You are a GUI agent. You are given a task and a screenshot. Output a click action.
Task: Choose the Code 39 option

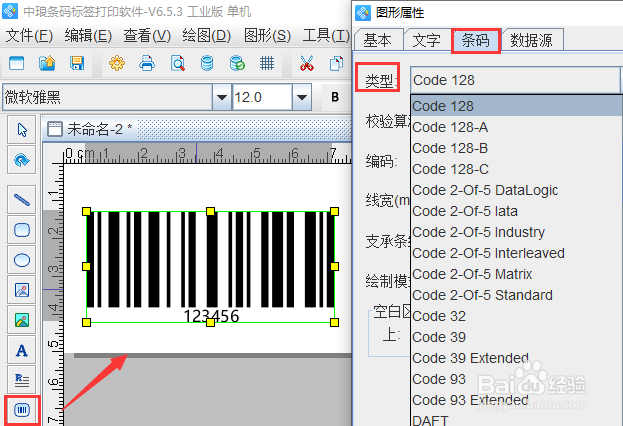point(516,337)
